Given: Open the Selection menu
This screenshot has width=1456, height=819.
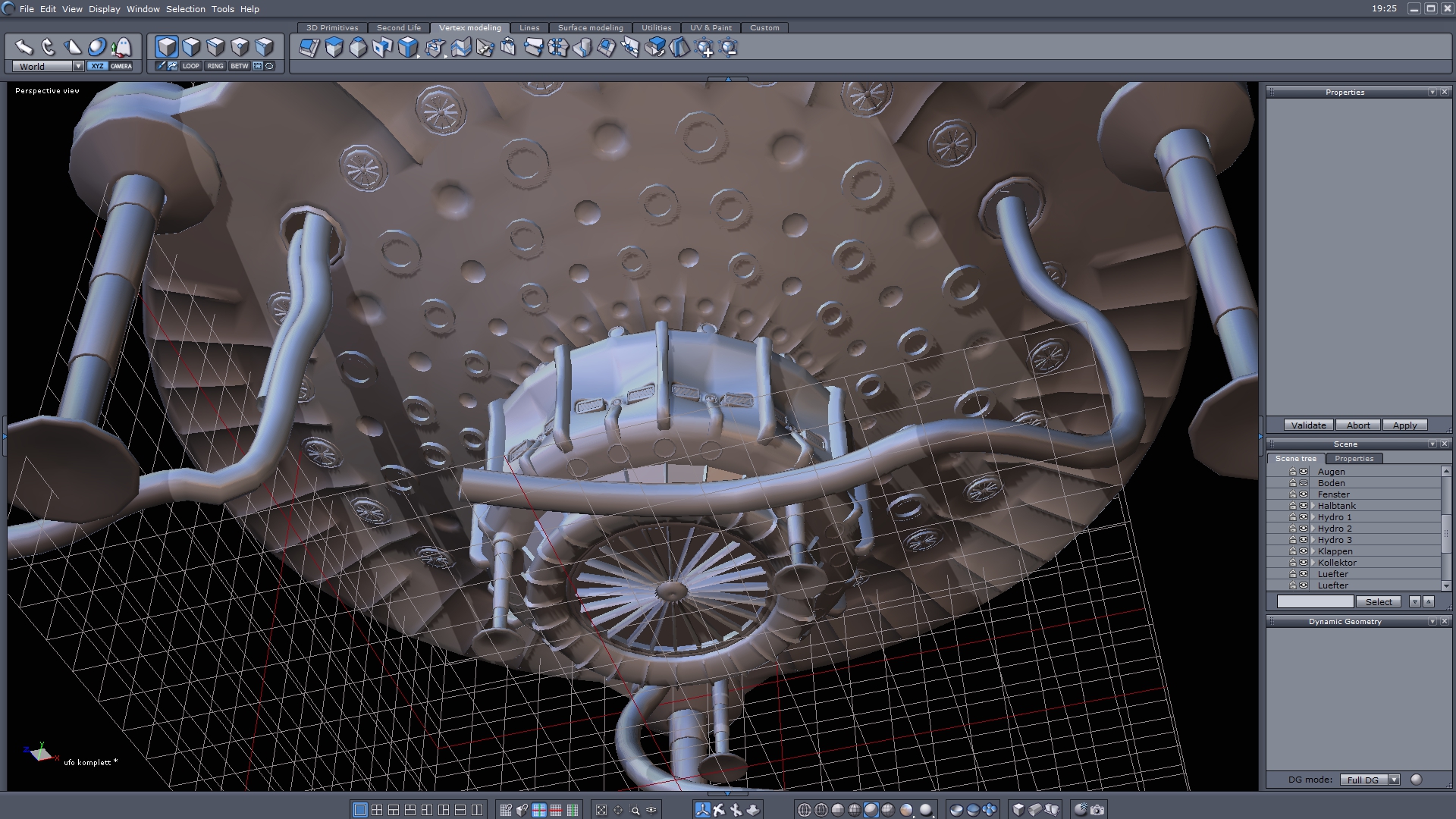Looking at the screenshot, I should (185, 9).
